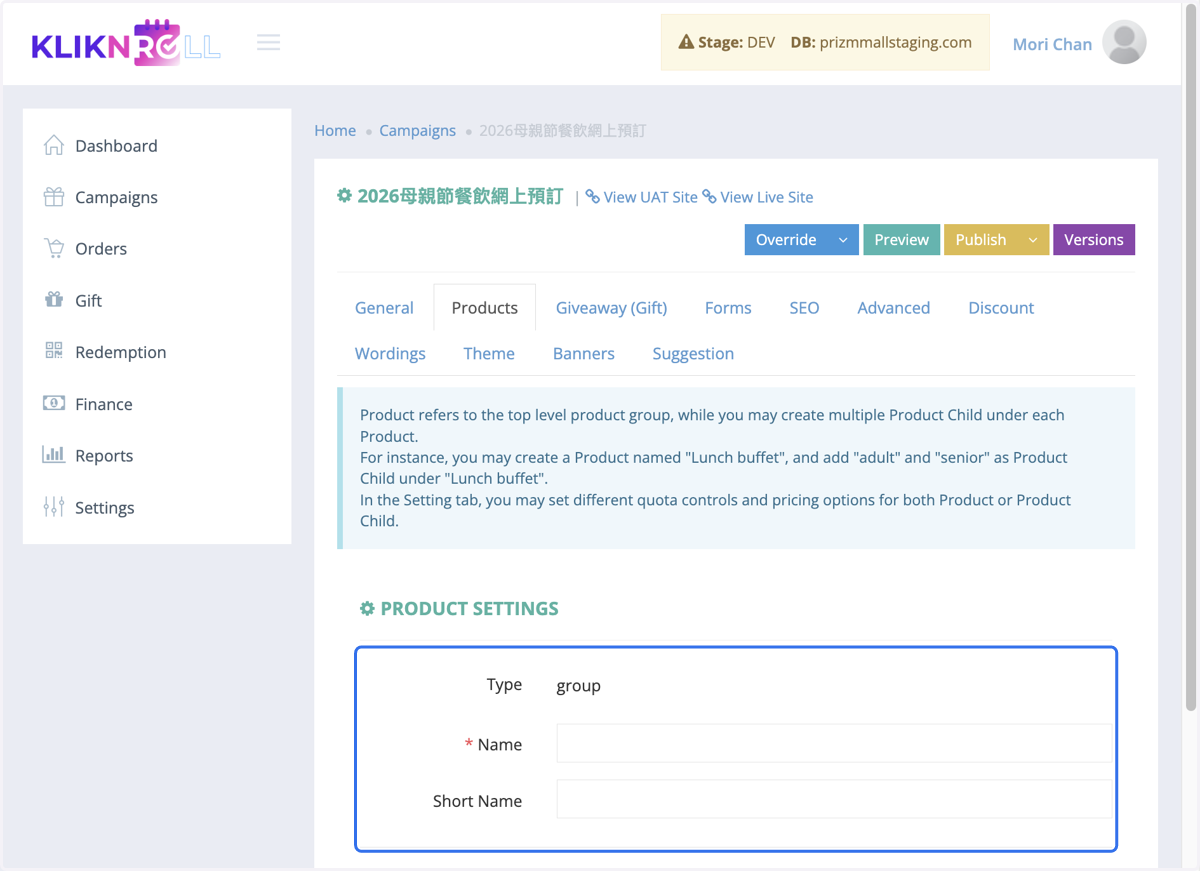
Task: Open the View UAT Site link
Action: point(650,197)
